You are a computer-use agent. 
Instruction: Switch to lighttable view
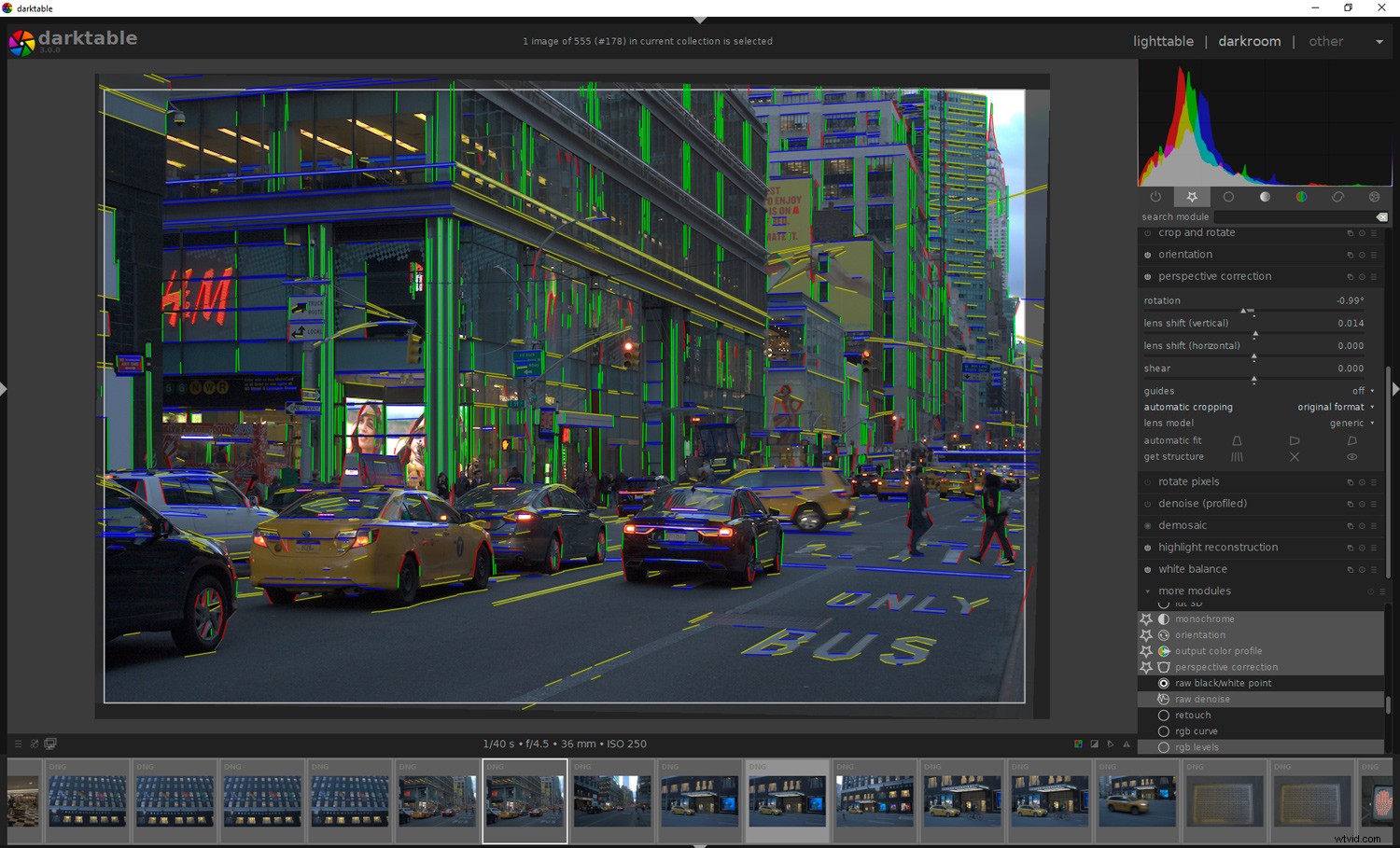coord(1163,41)
